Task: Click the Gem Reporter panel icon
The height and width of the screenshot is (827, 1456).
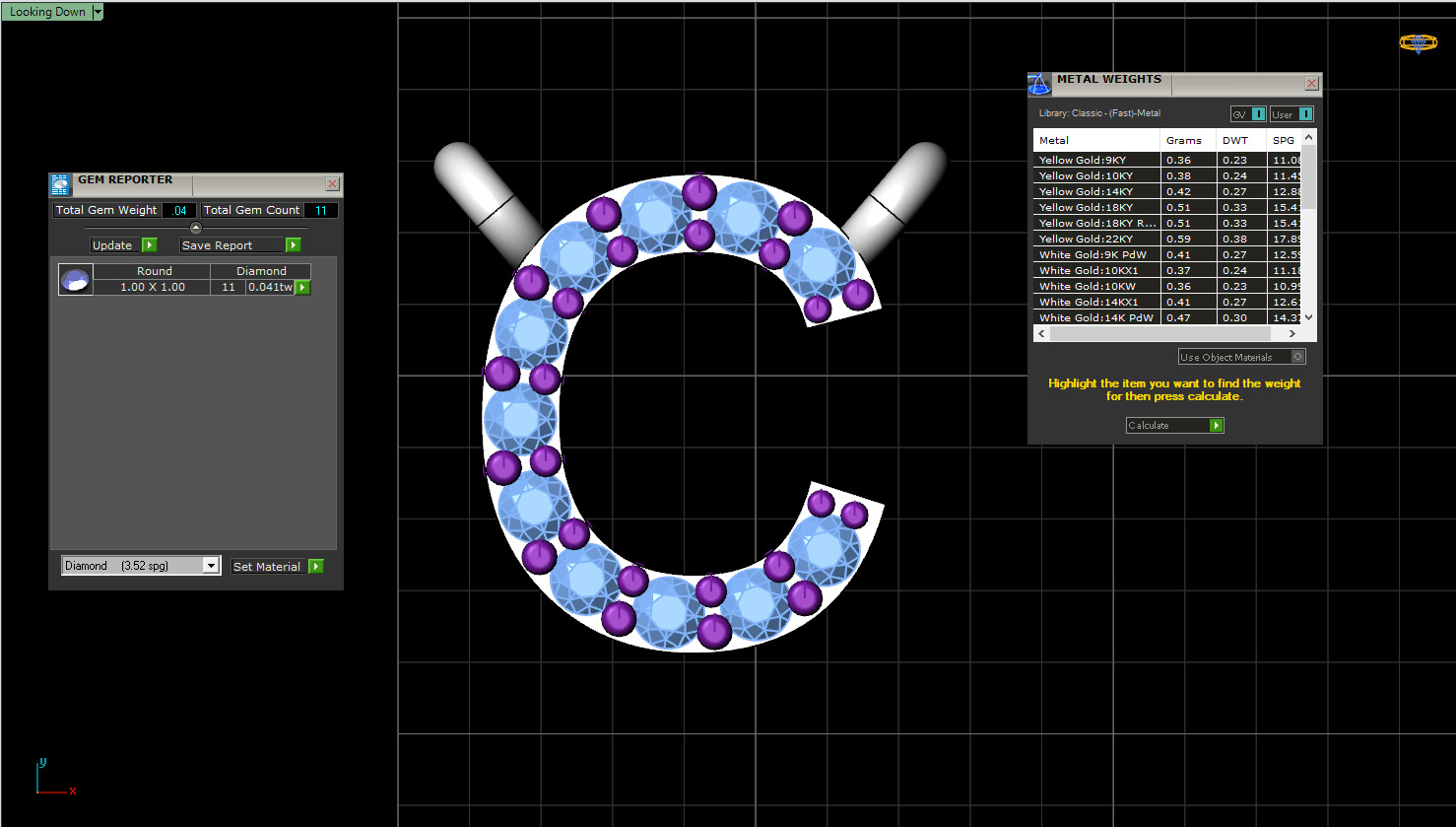Action: (61, 184)
